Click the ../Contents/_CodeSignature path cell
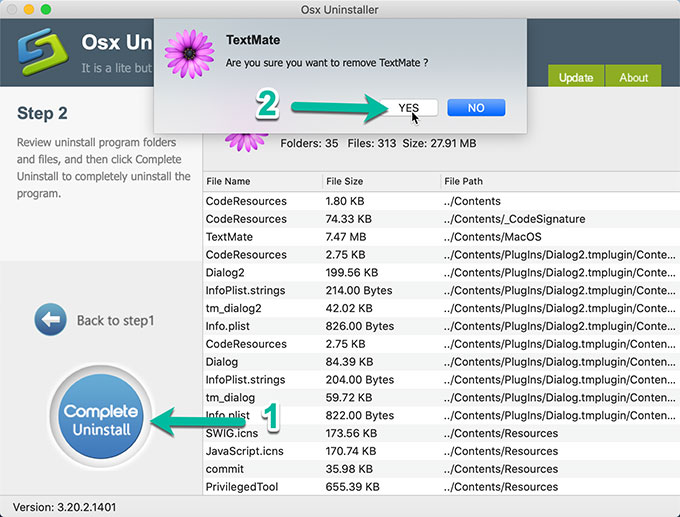The height and width of the screenshot is (517, 680). [x=514, y=219]
